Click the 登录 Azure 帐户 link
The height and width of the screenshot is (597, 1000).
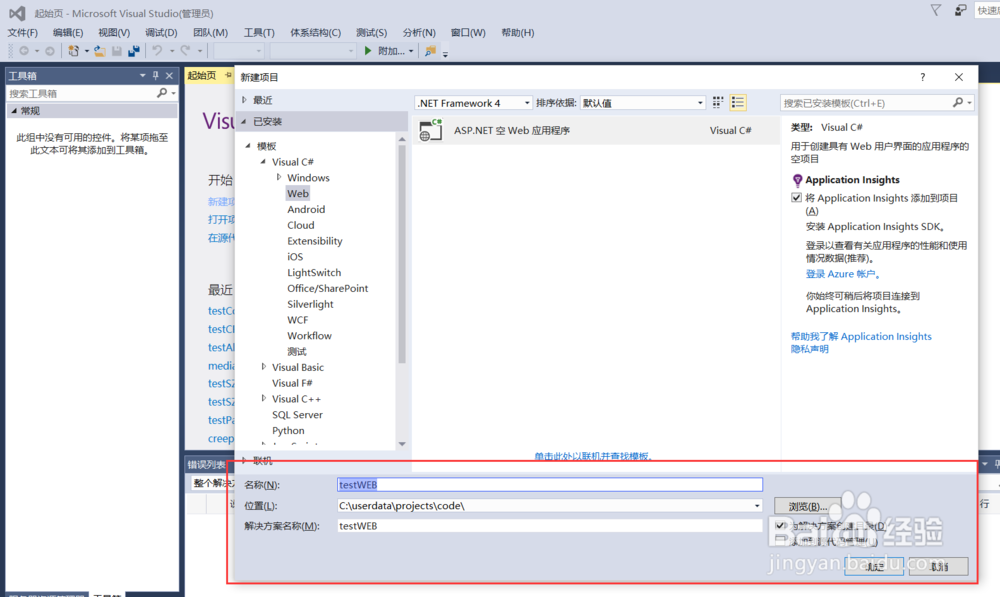(x=842, y=274)
